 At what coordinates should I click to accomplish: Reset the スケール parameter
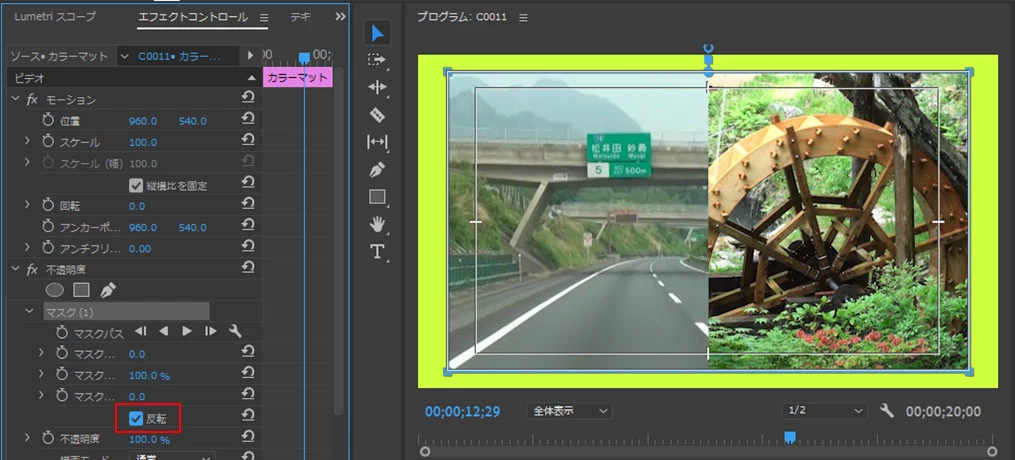(248, 140)
